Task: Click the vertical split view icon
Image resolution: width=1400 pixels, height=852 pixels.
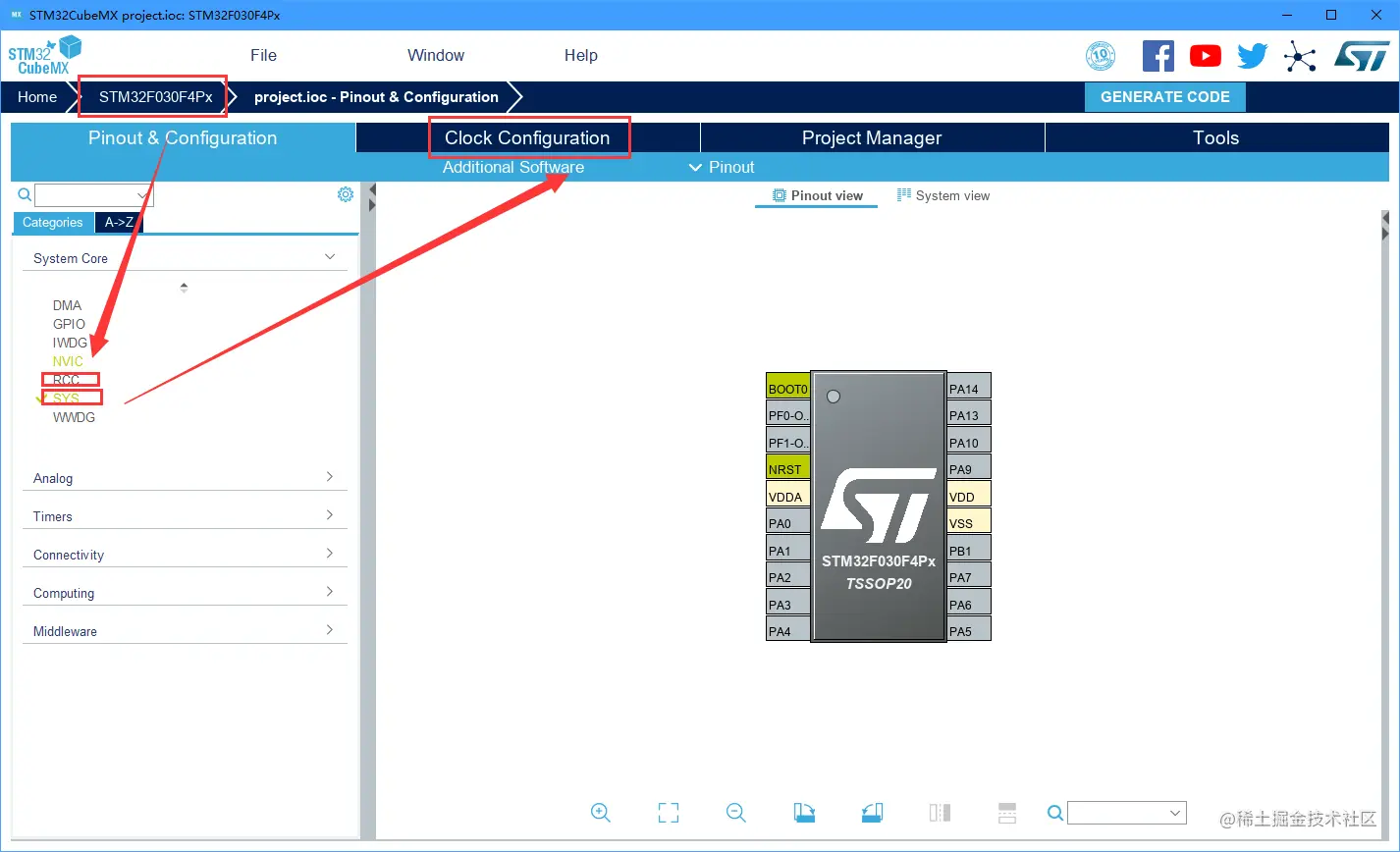Action: tap(940, 812)
